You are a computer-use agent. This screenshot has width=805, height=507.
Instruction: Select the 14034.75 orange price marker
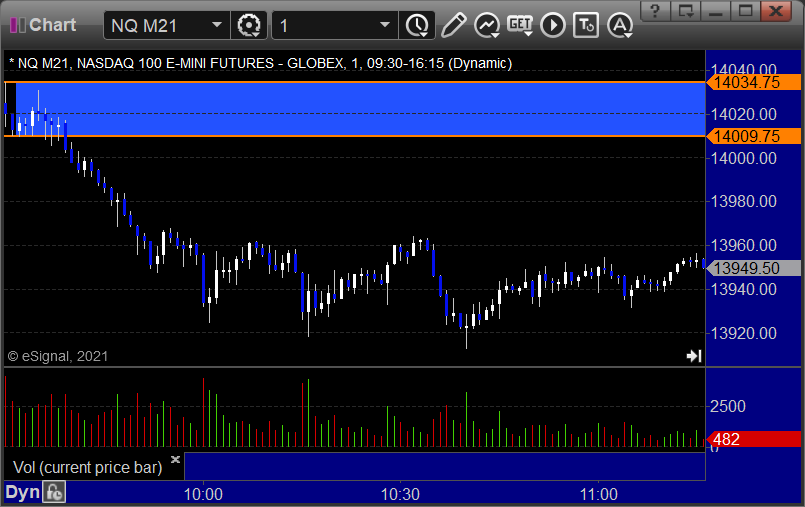click(754, 82)
